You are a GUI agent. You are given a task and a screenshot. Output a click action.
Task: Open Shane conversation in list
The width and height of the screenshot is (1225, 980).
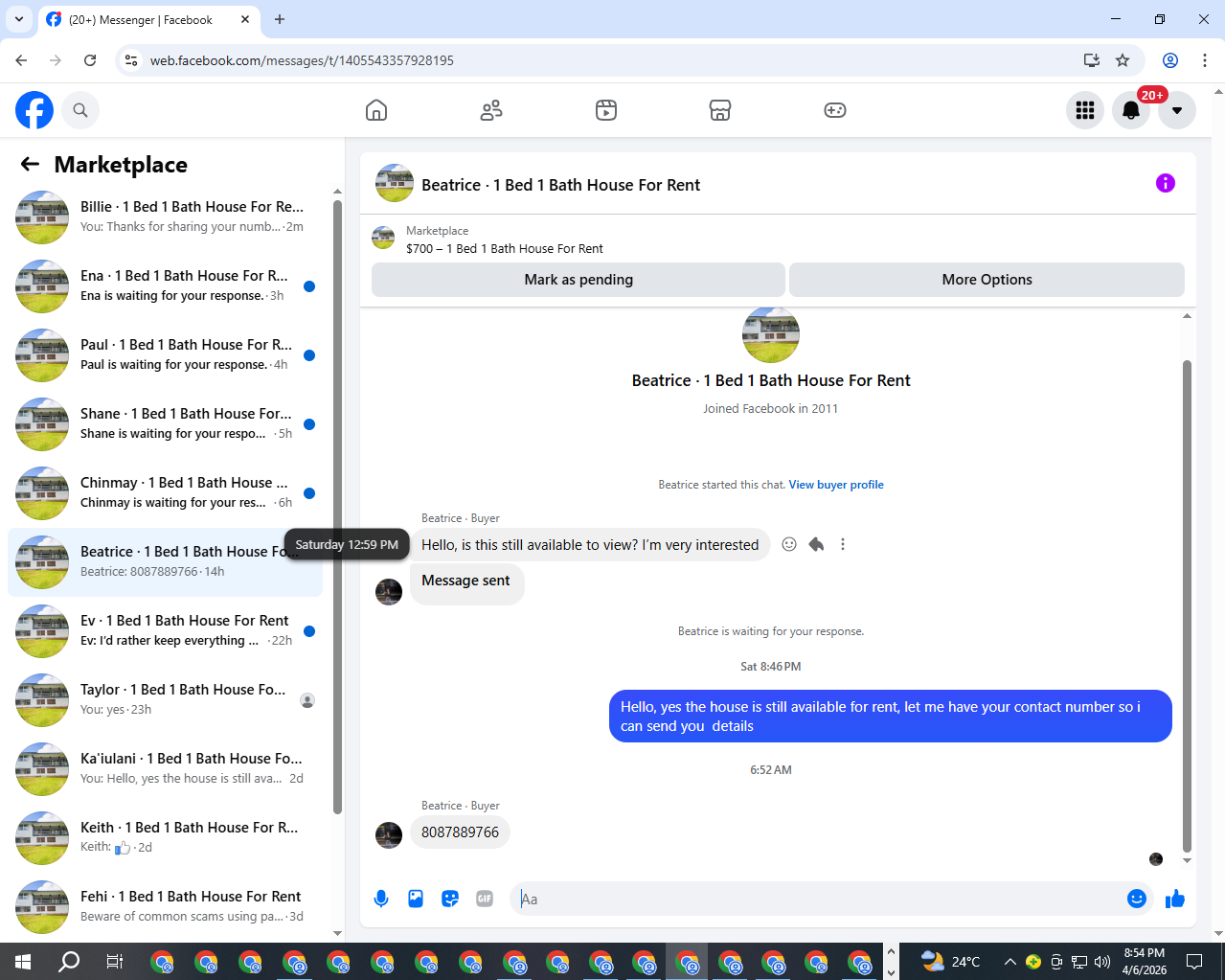tap(165, 424)
